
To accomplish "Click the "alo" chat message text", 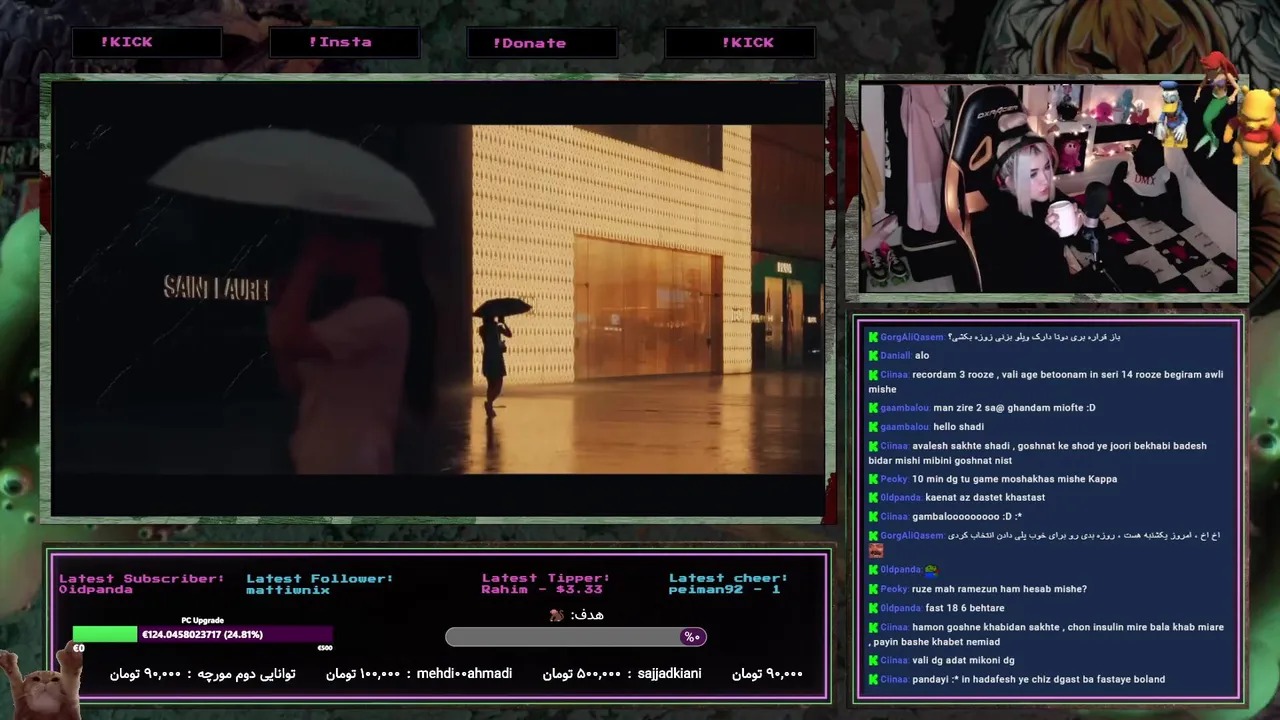I will [x=922, y=356].
